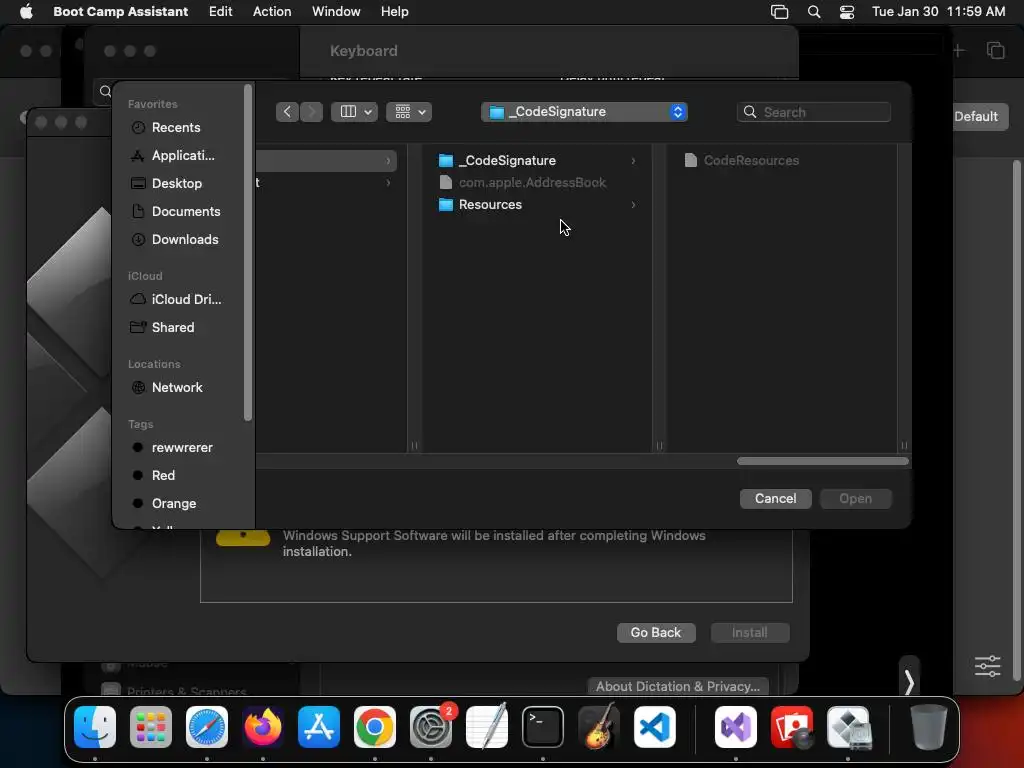1024x768 pixels.
Task: Select the Orange tag
Action: point(176,504)
